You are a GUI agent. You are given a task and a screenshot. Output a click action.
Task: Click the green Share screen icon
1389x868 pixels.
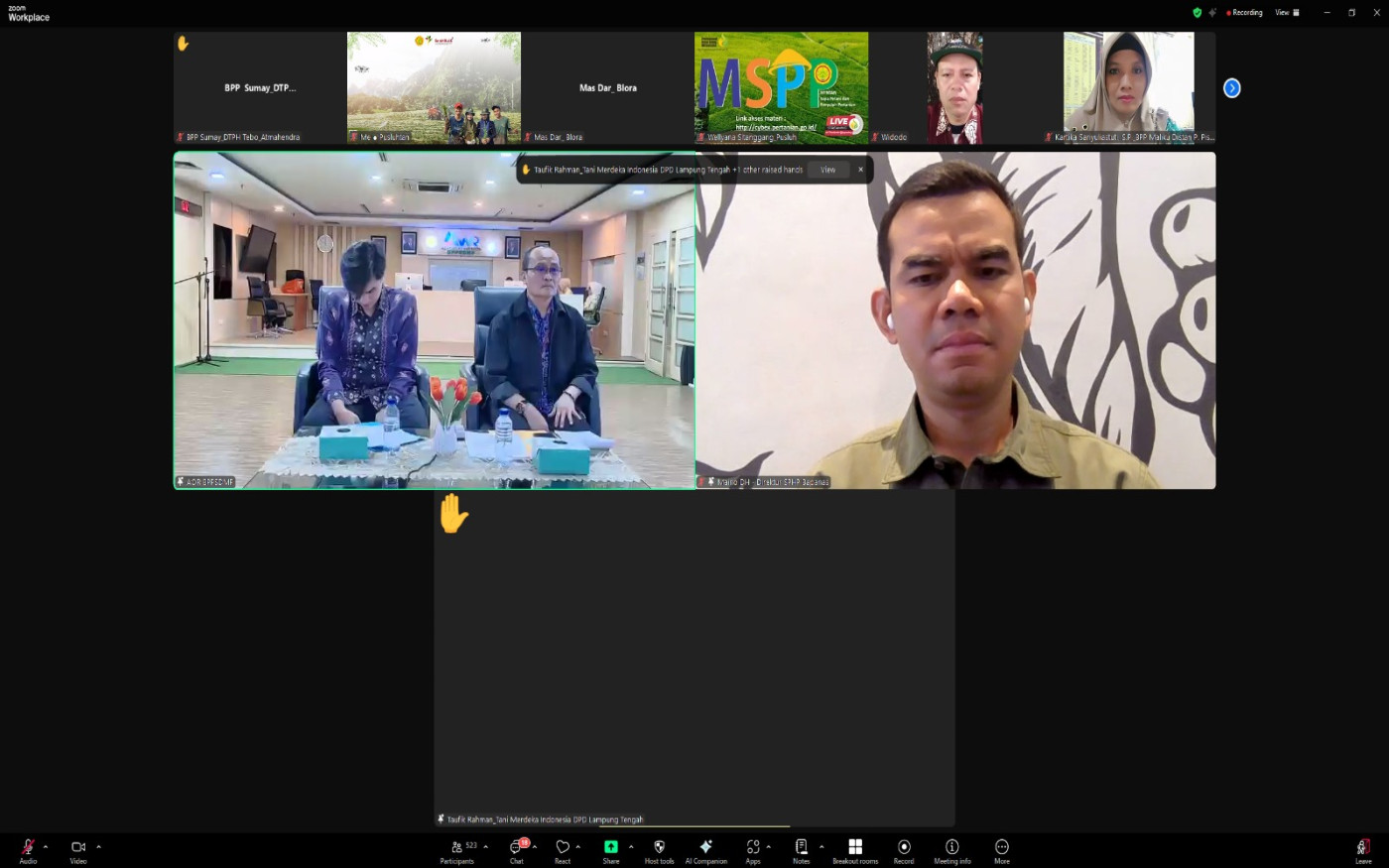(611, 847)
